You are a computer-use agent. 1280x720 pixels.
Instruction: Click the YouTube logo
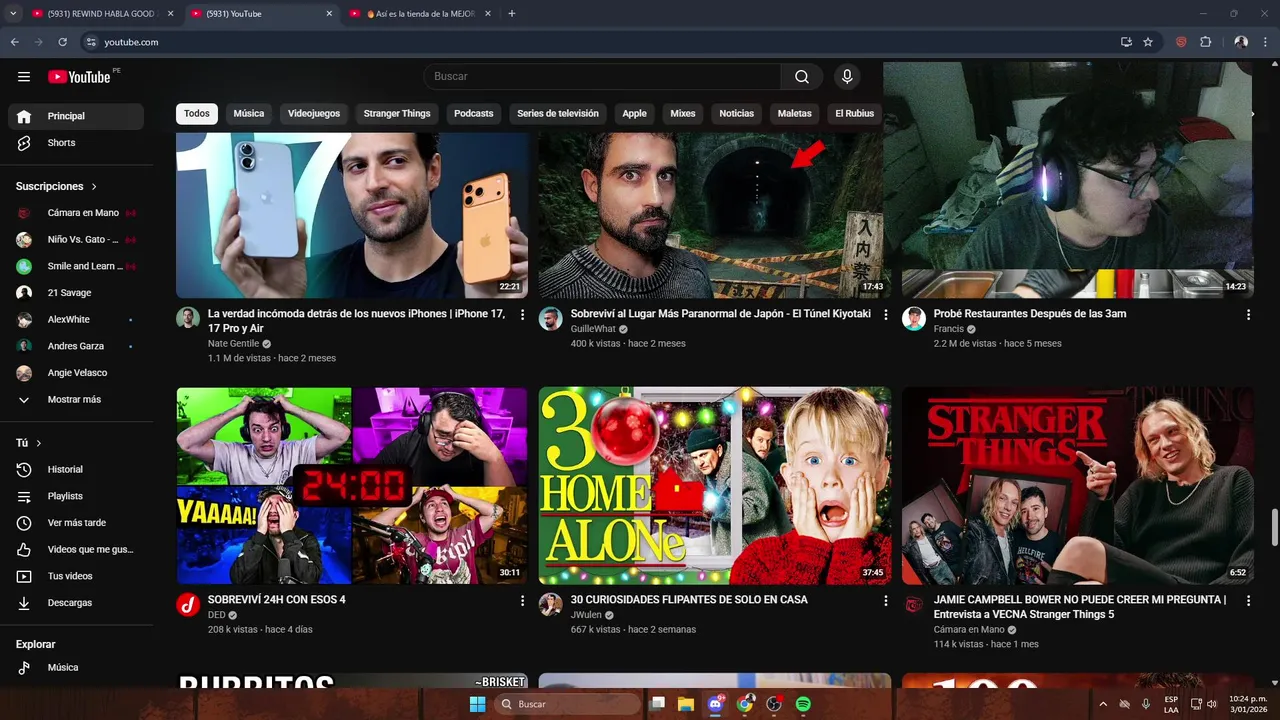coord(79,77)
